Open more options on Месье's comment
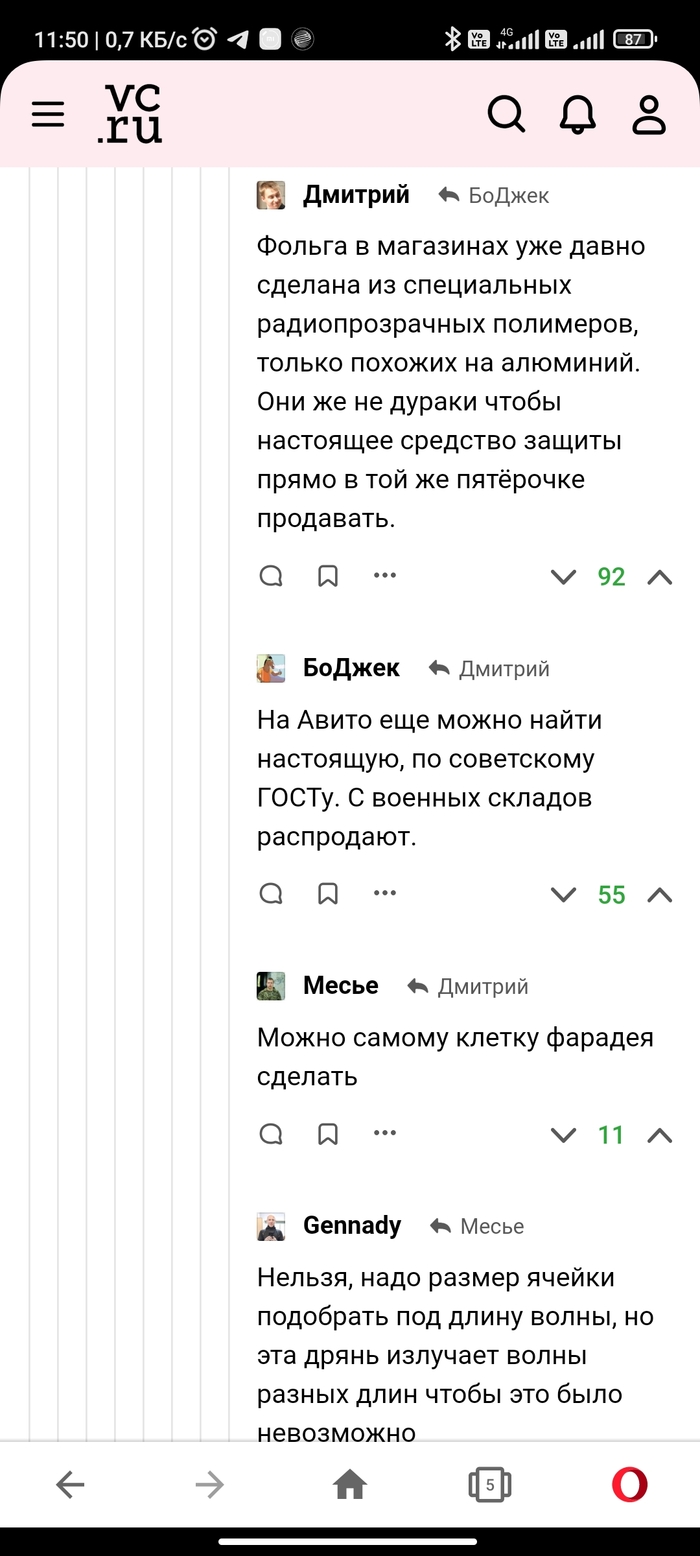700x1556 pixels. tap(385, 1134)
